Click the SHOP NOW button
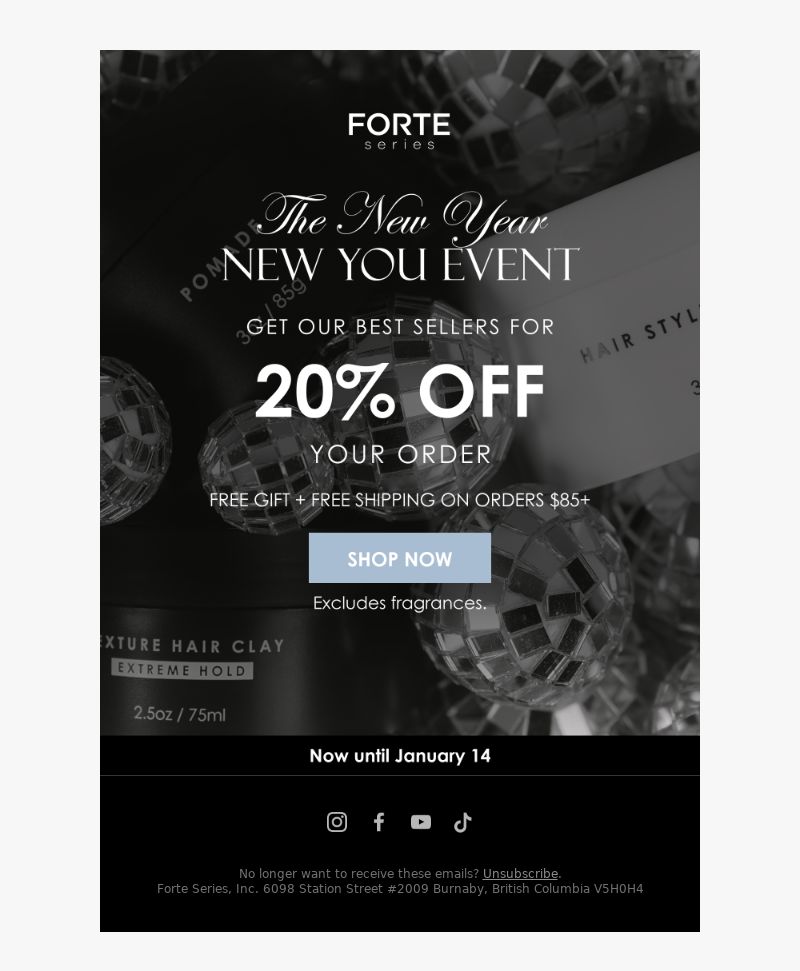 pos(400,558)
